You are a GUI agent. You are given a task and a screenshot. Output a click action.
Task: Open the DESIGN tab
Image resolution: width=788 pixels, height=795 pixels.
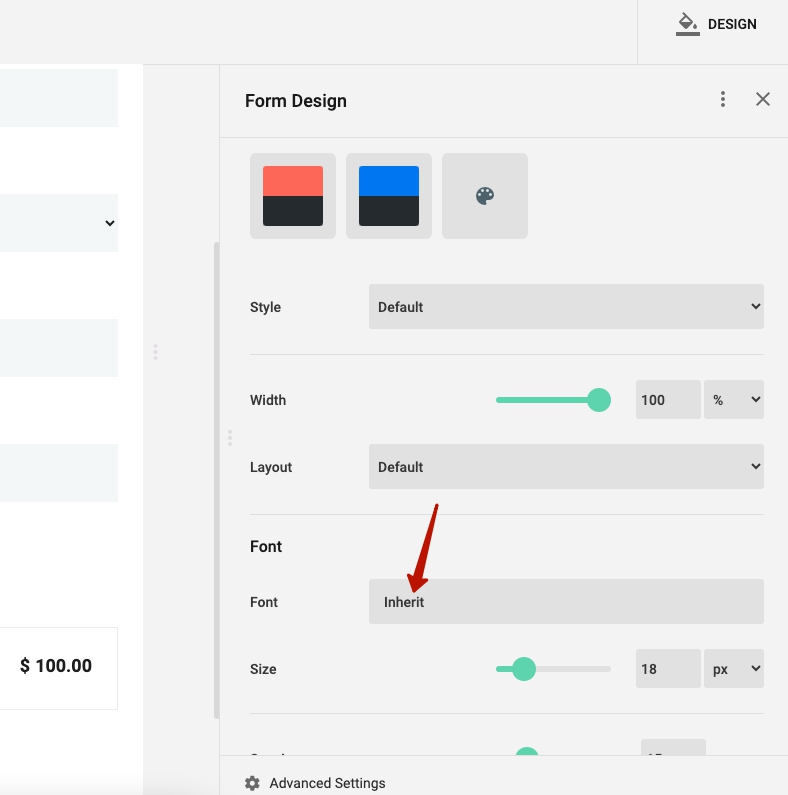pos(715,24)
